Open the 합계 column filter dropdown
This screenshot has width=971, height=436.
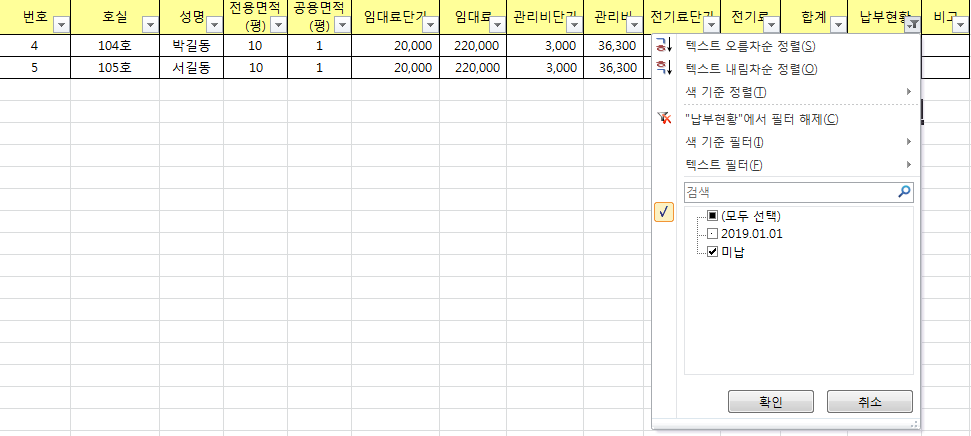[x=838, y=25]
